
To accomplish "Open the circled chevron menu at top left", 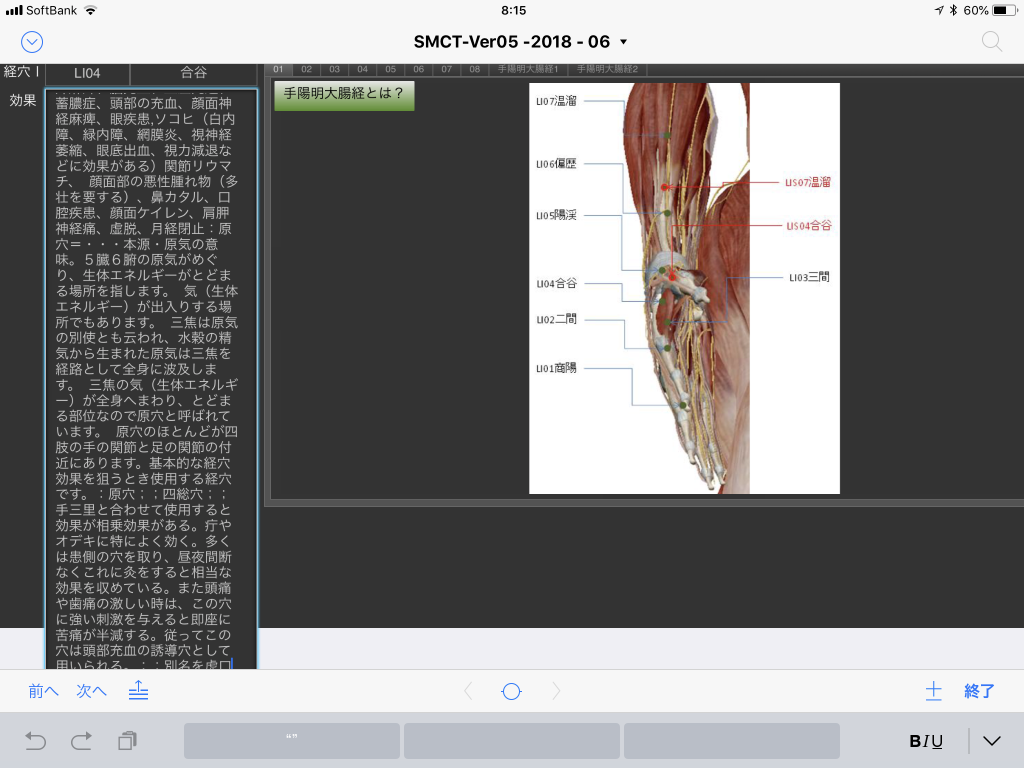I will [32, 41].
